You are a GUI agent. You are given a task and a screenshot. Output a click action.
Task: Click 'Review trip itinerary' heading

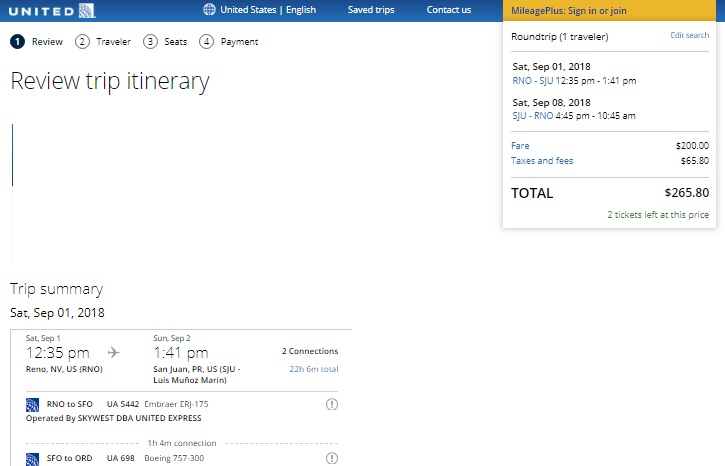click(x=110, y=81)
